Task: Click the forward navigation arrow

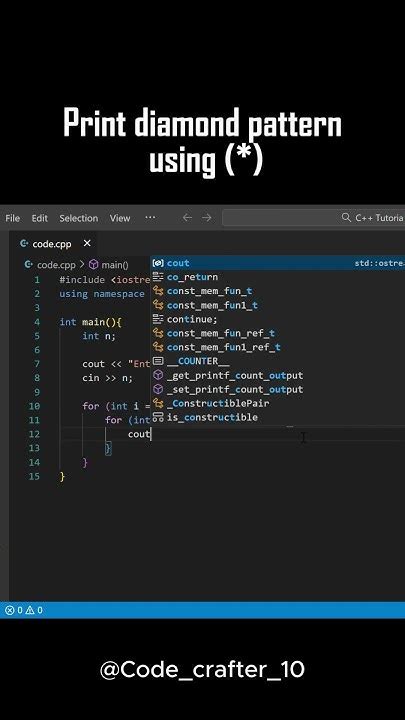Action: (x=207, y=218)
